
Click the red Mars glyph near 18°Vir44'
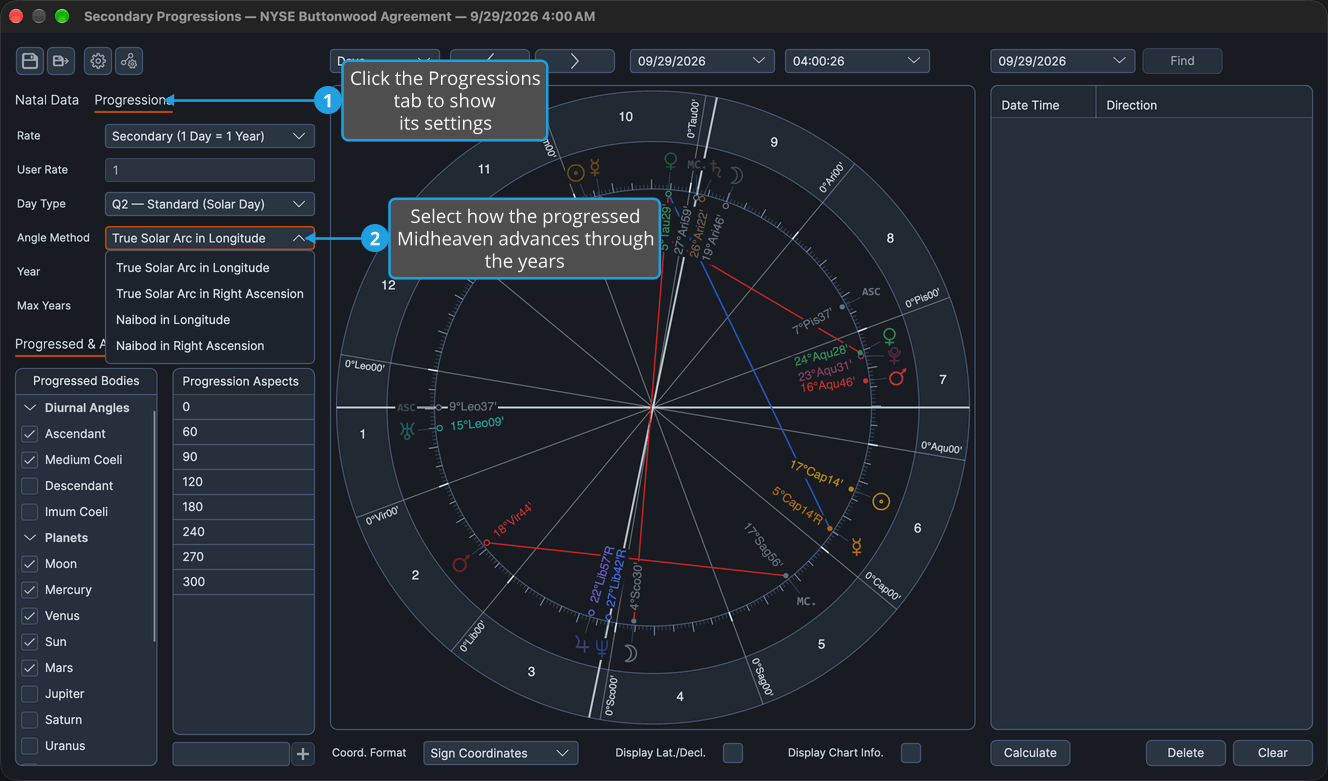[x=462, y=564]
